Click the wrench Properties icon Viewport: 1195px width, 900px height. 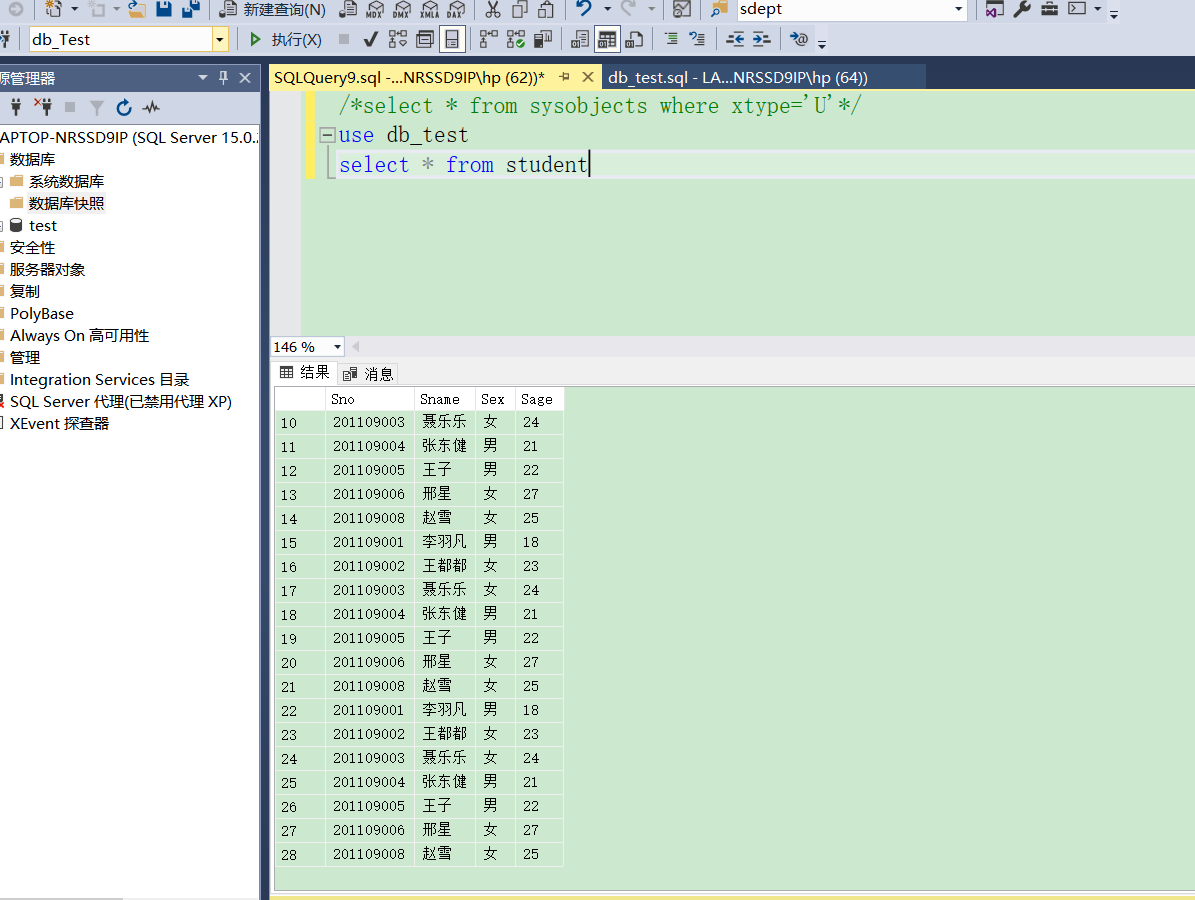(x=1022, y=9)
